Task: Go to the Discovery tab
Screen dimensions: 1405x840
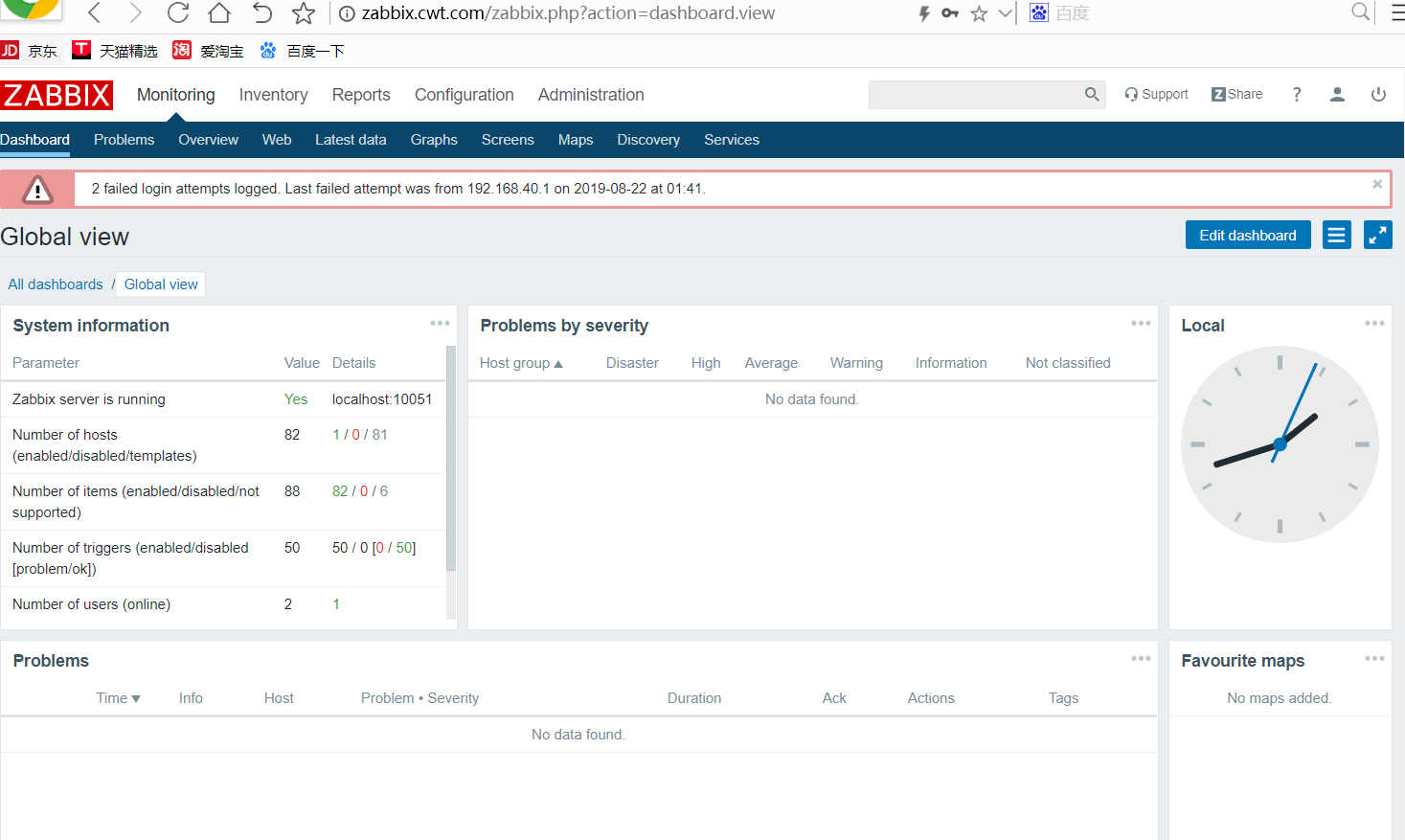Action: coord(648,140)
